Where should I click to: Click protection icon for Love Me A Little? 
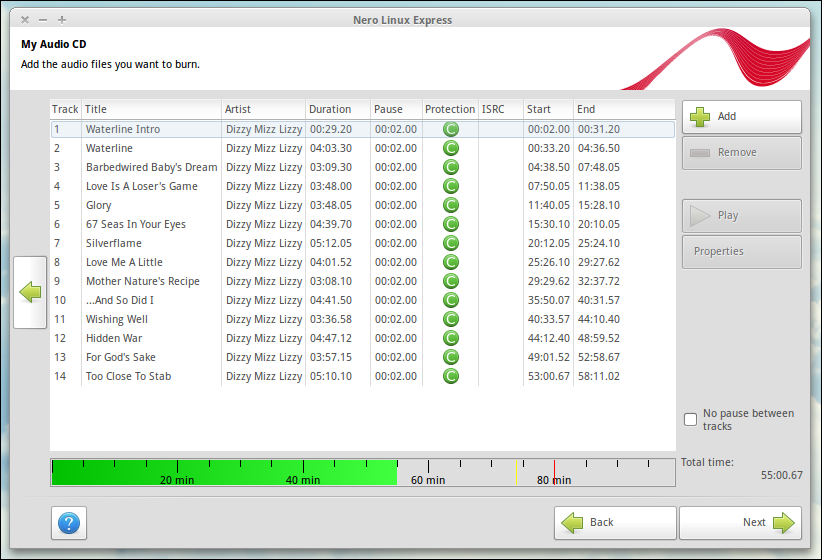pos(450,262)
